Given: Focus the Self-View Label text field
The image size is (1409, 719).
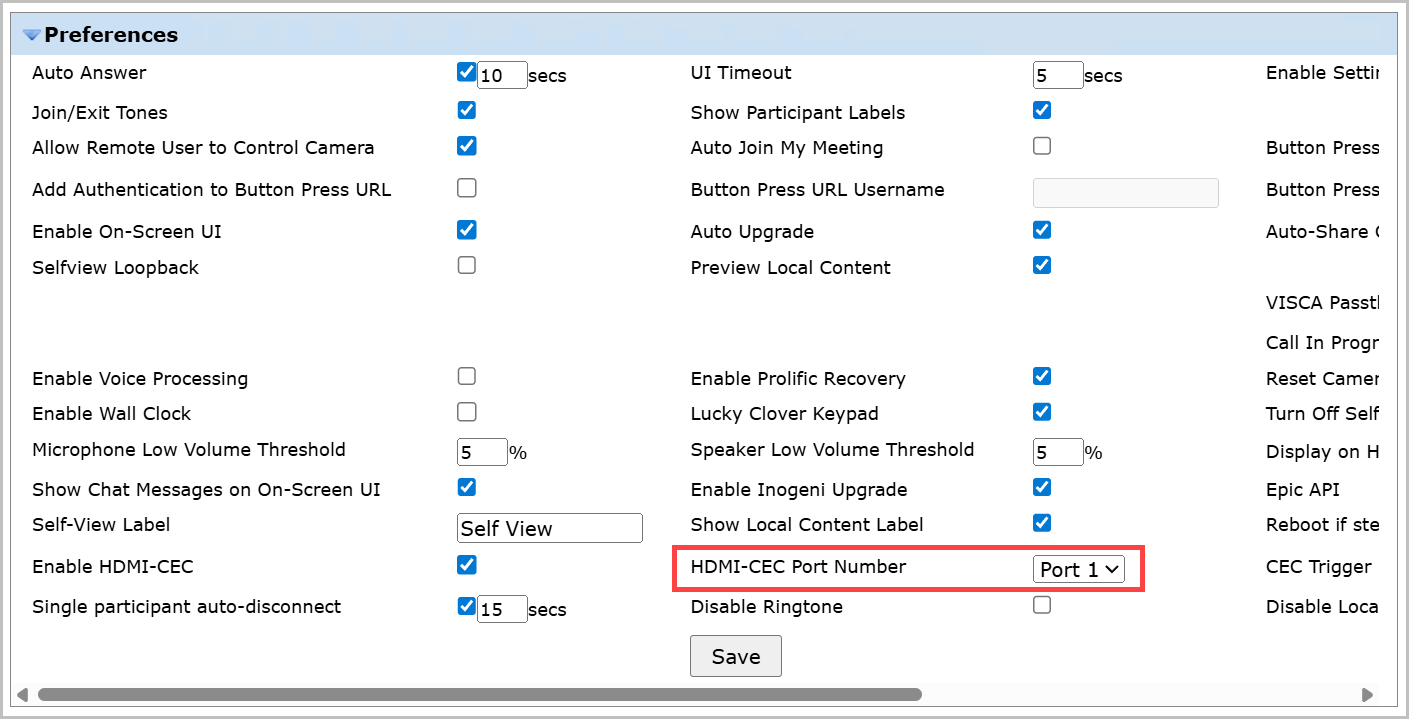Looking at the screenshot, I should (x=549, y=528).
